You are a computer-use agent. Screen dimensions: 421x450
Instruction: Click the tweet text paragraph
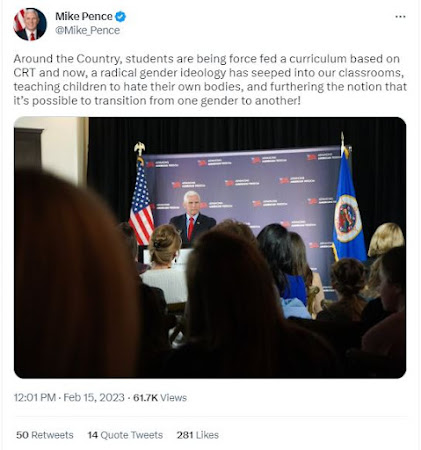click(210, 80)
